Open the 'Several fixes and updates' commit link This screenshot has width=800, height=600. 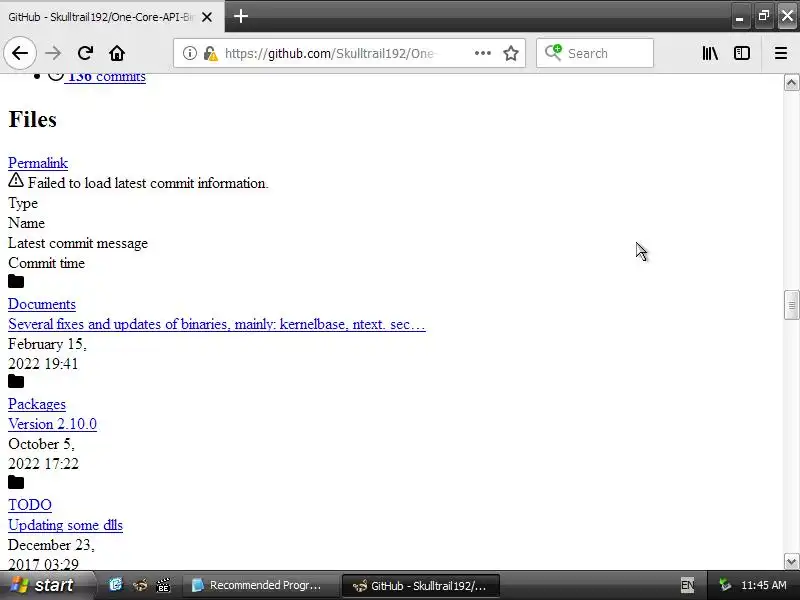pyautogui.click(x=217, y=324)
